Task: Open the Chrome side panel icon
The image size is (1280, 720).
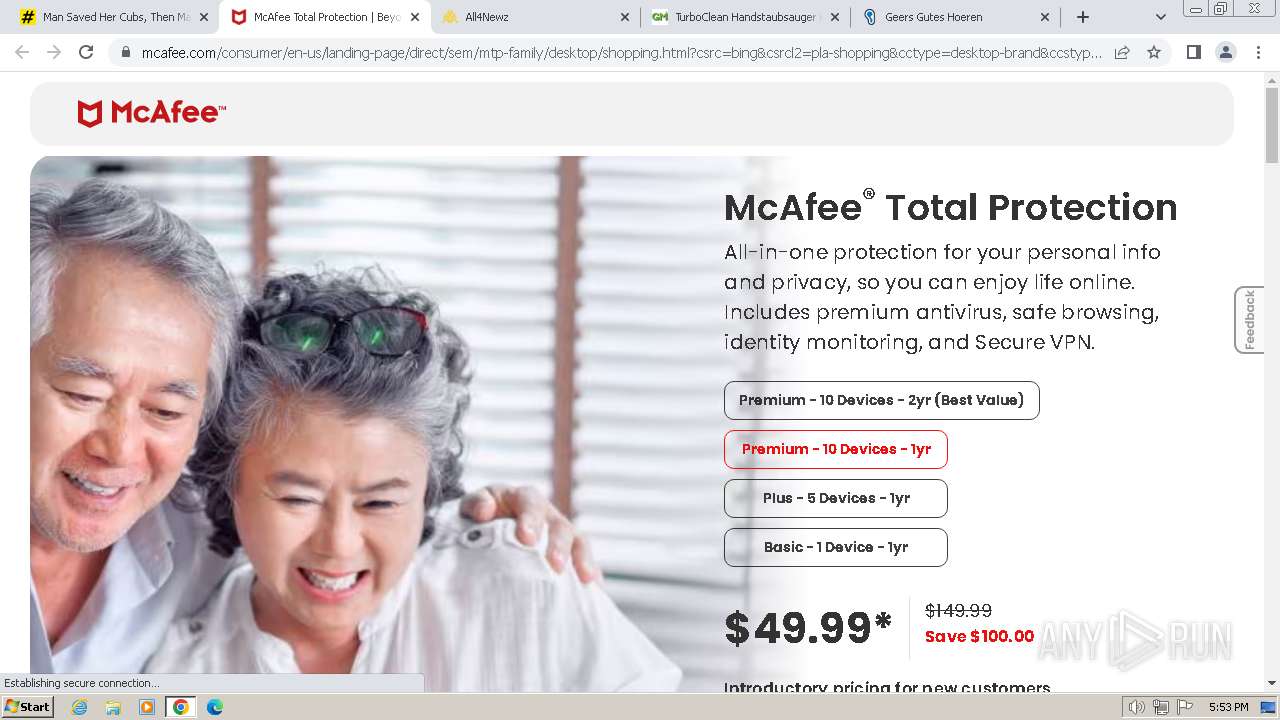Action: [1193, 52]
